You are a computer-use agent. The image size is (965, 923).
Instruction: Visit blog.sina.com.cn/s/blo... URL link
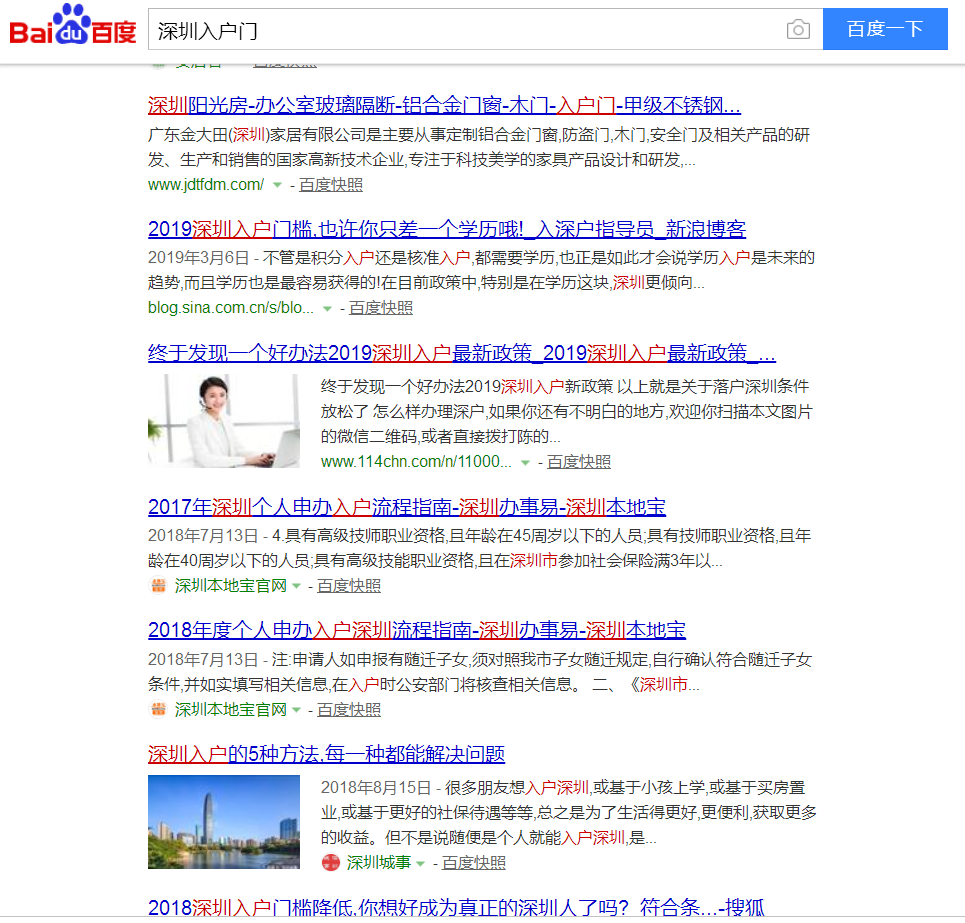[x=231, y=308]
